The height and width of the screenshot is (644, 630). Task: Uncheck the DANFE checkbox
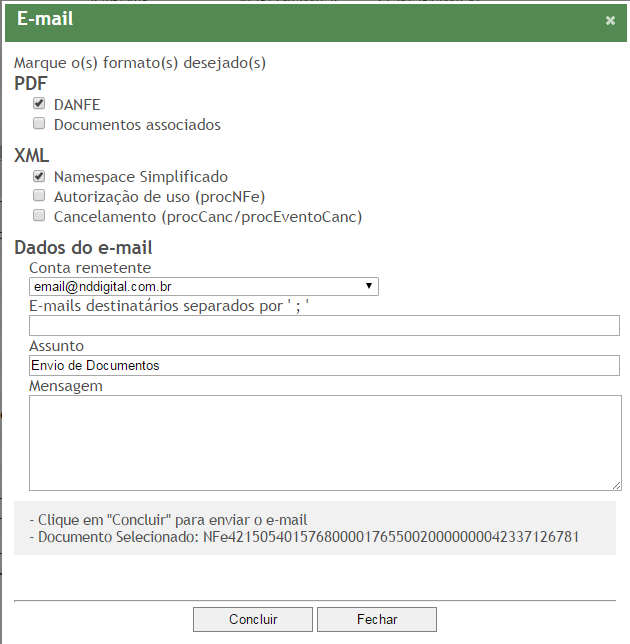(39, 104)
